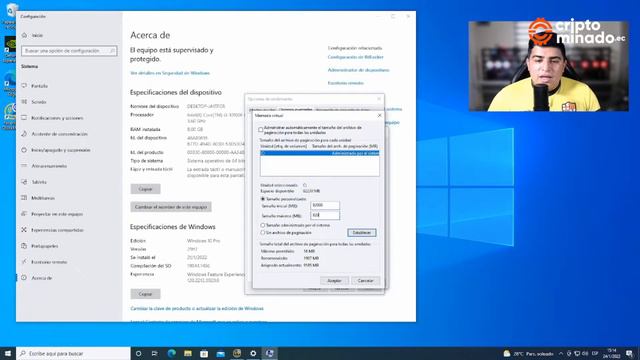Click the Windows 10 Pro edition value
The image size is (640, 360).
tap(203, 241)
